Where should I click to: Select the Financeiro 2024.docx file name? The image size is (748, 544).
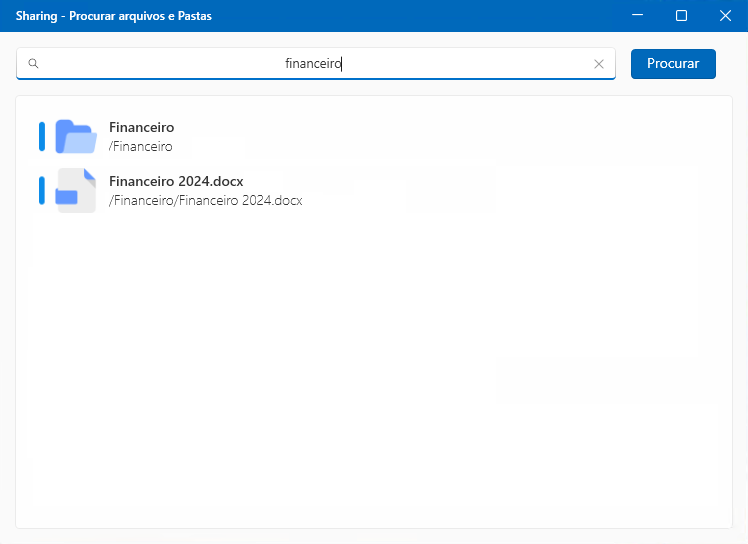176,181
